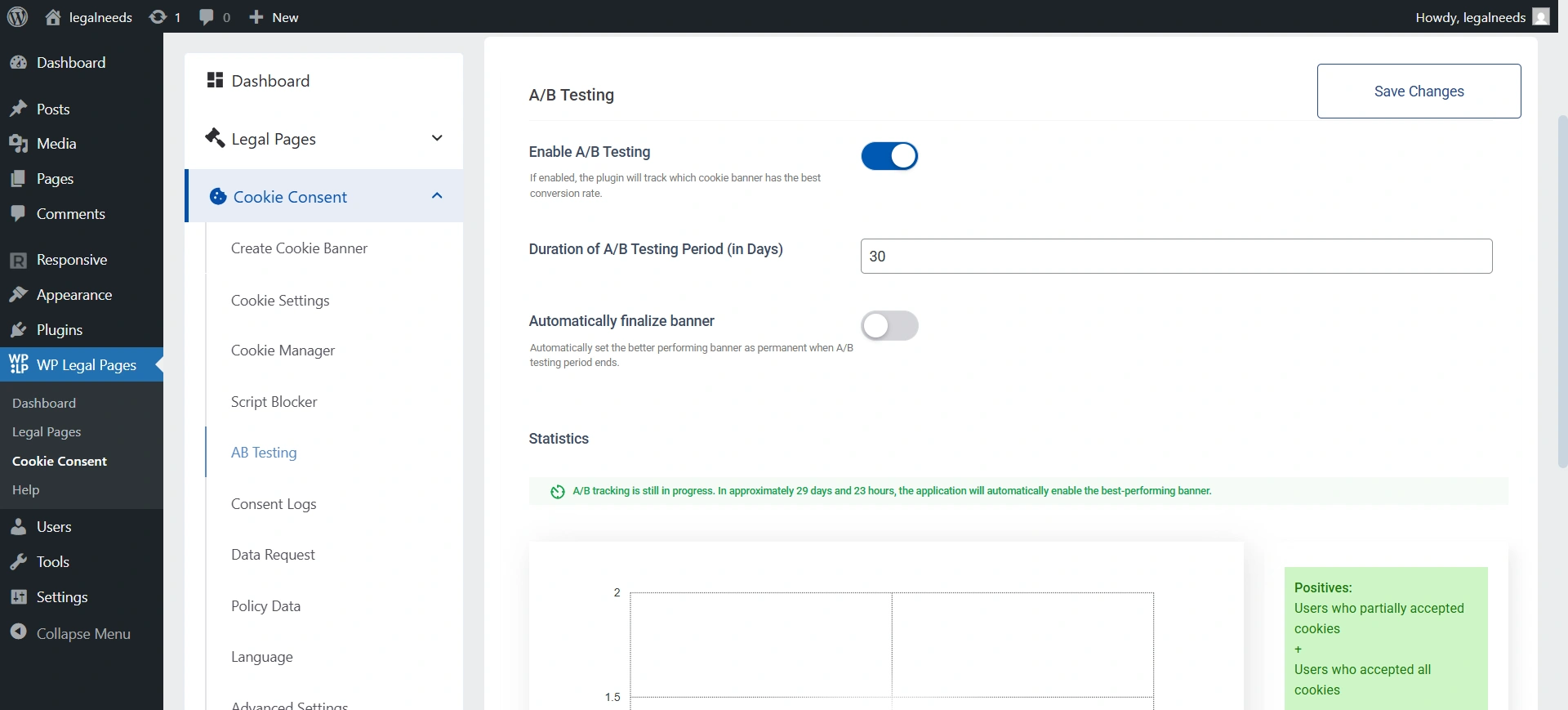Open the Tools menu
Screen dimensions: 1568x710
(53, 562)
